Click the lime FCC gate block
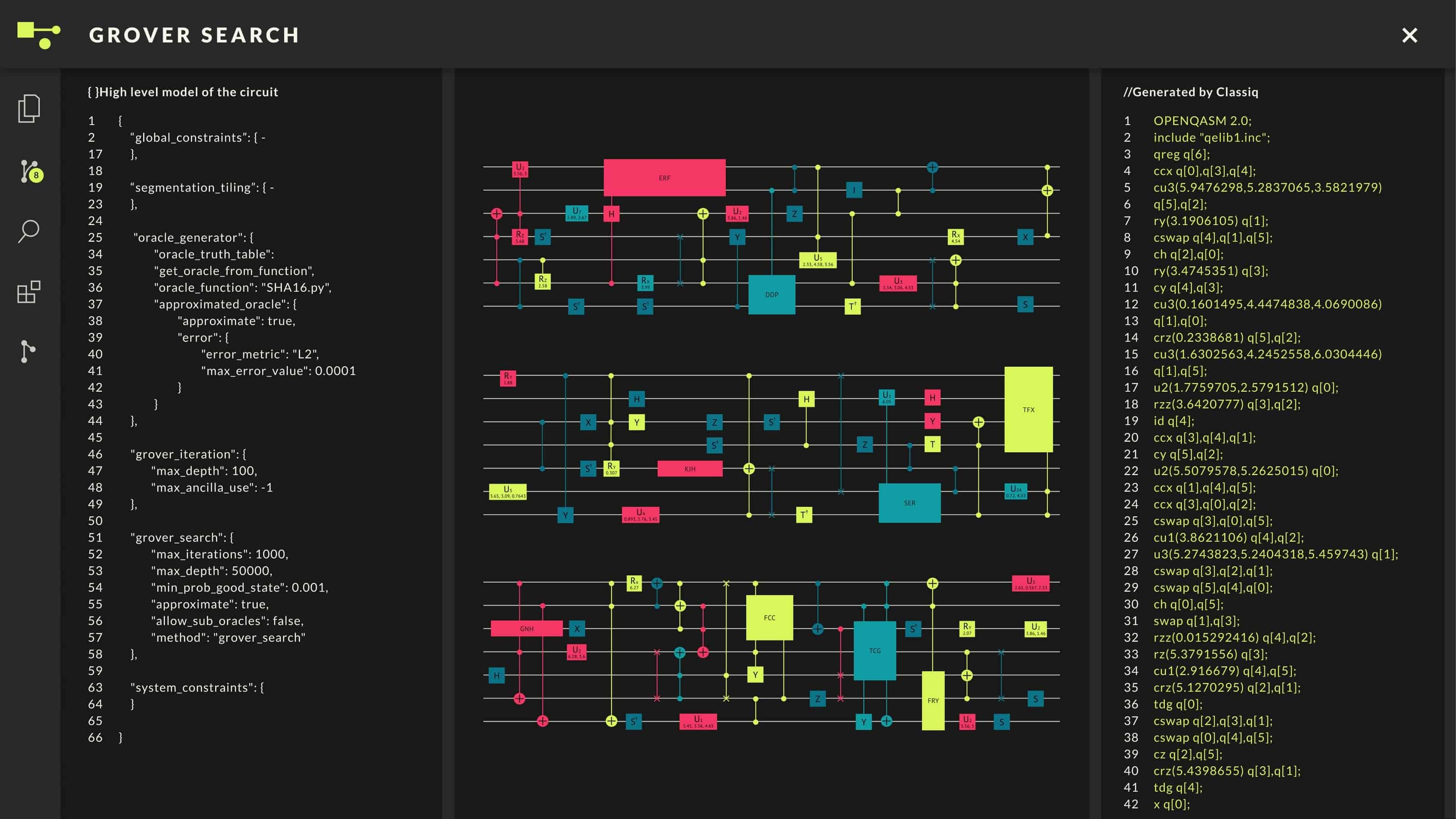Screen dimensions: 1456x819 pyautogui.click(x=769, y=617)
